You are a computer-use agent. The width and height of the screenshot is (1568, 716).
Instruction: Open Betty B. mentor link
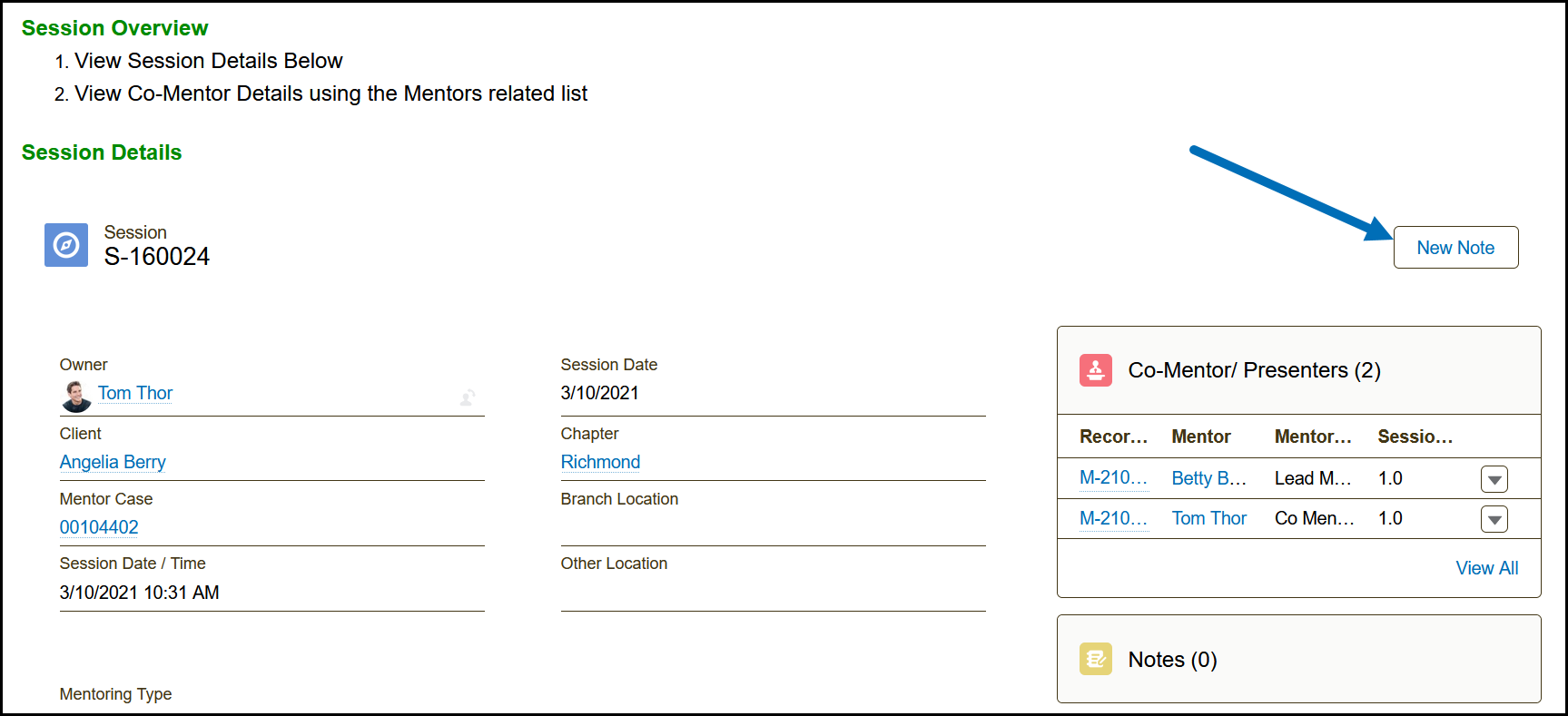pos(1208,478)
